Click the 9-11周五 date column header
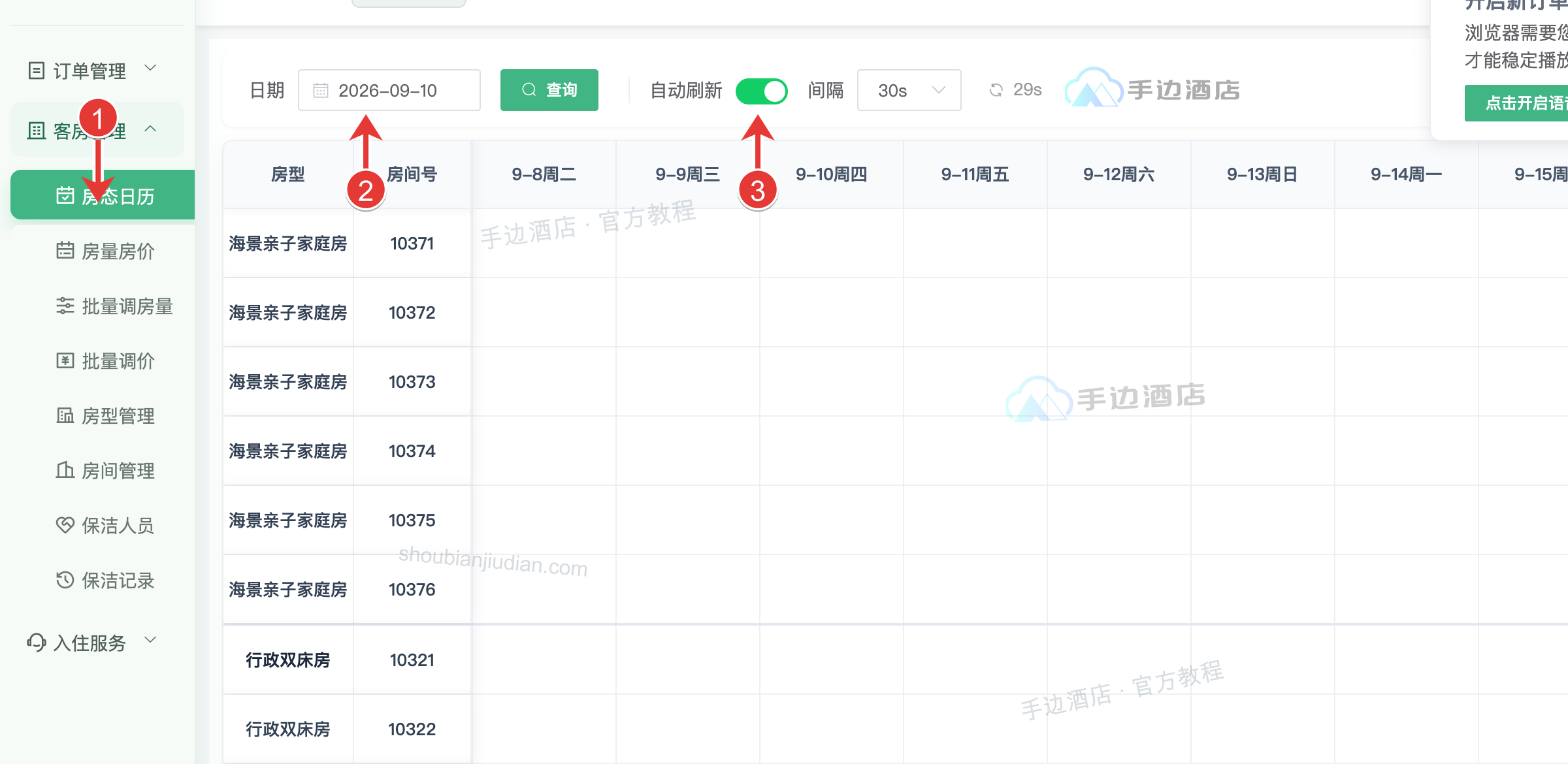The height and width of the screenshot is (764, 1568). coord(975,174)
